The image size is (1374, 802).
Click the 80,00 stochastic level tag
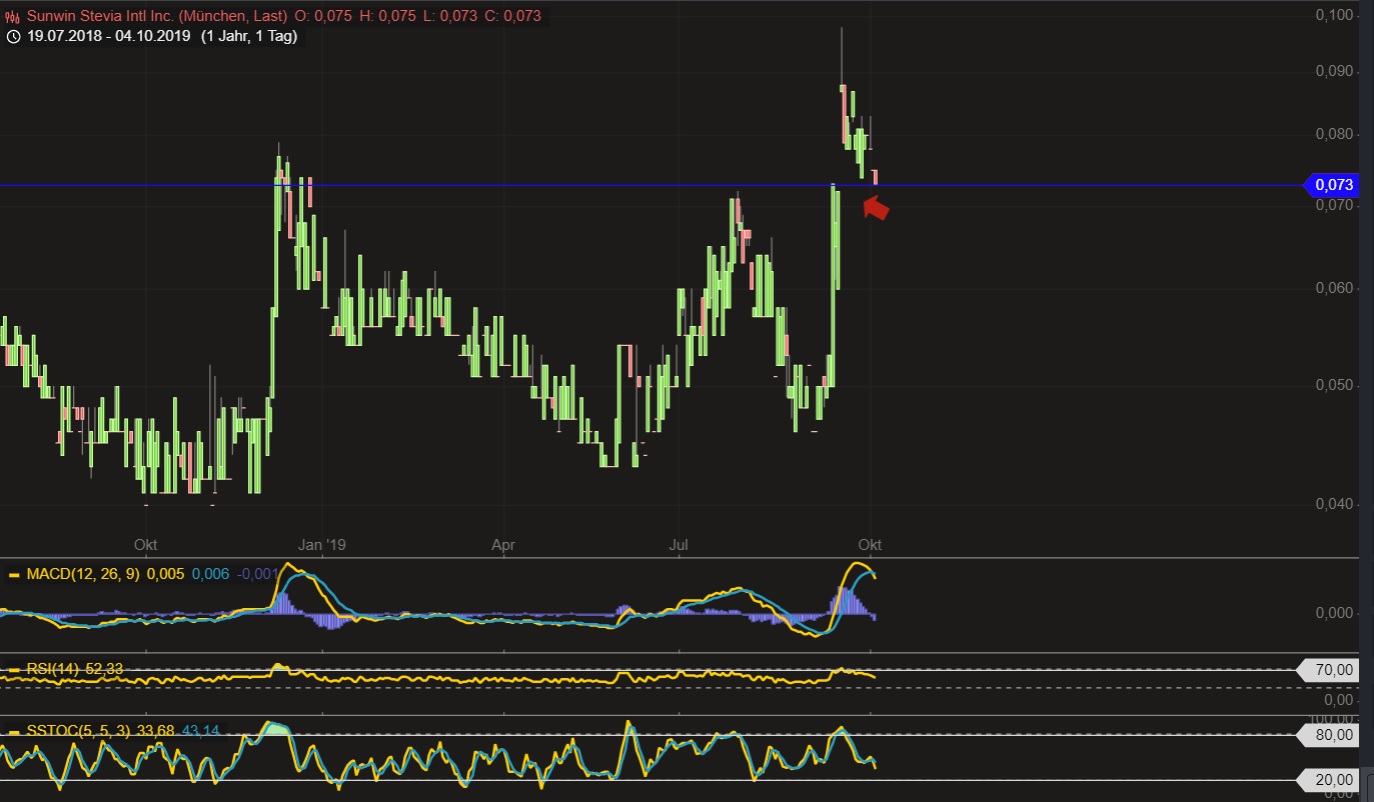click(1327, 735)
